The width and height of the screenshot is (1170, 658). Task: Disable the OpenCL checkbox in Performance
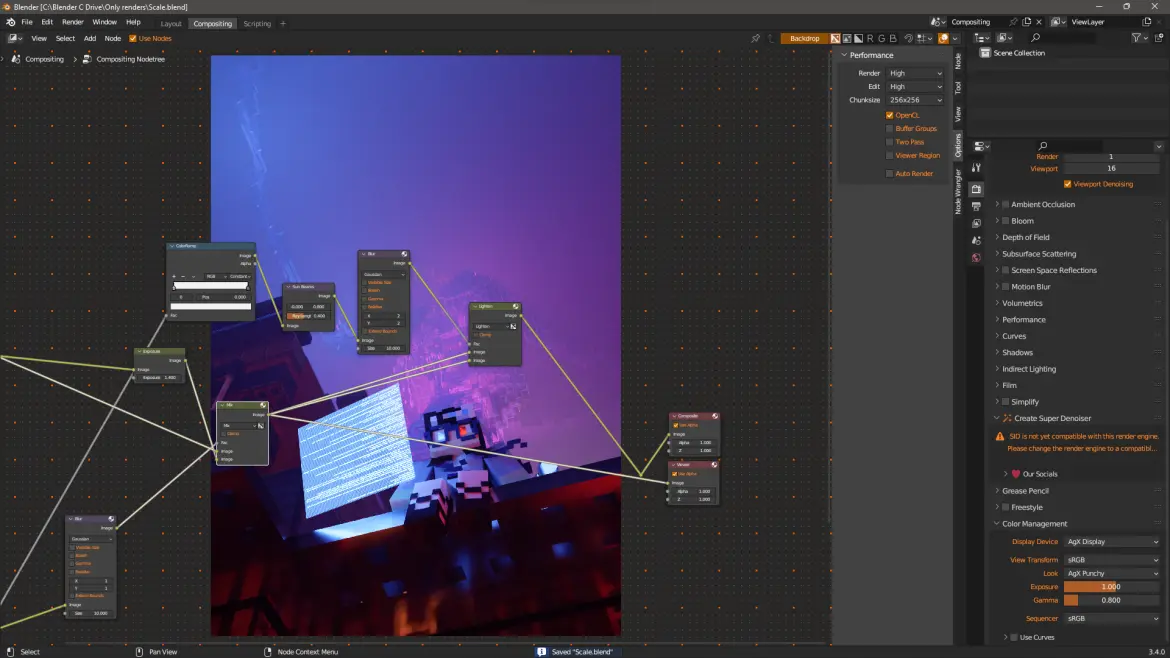[889, 114]
